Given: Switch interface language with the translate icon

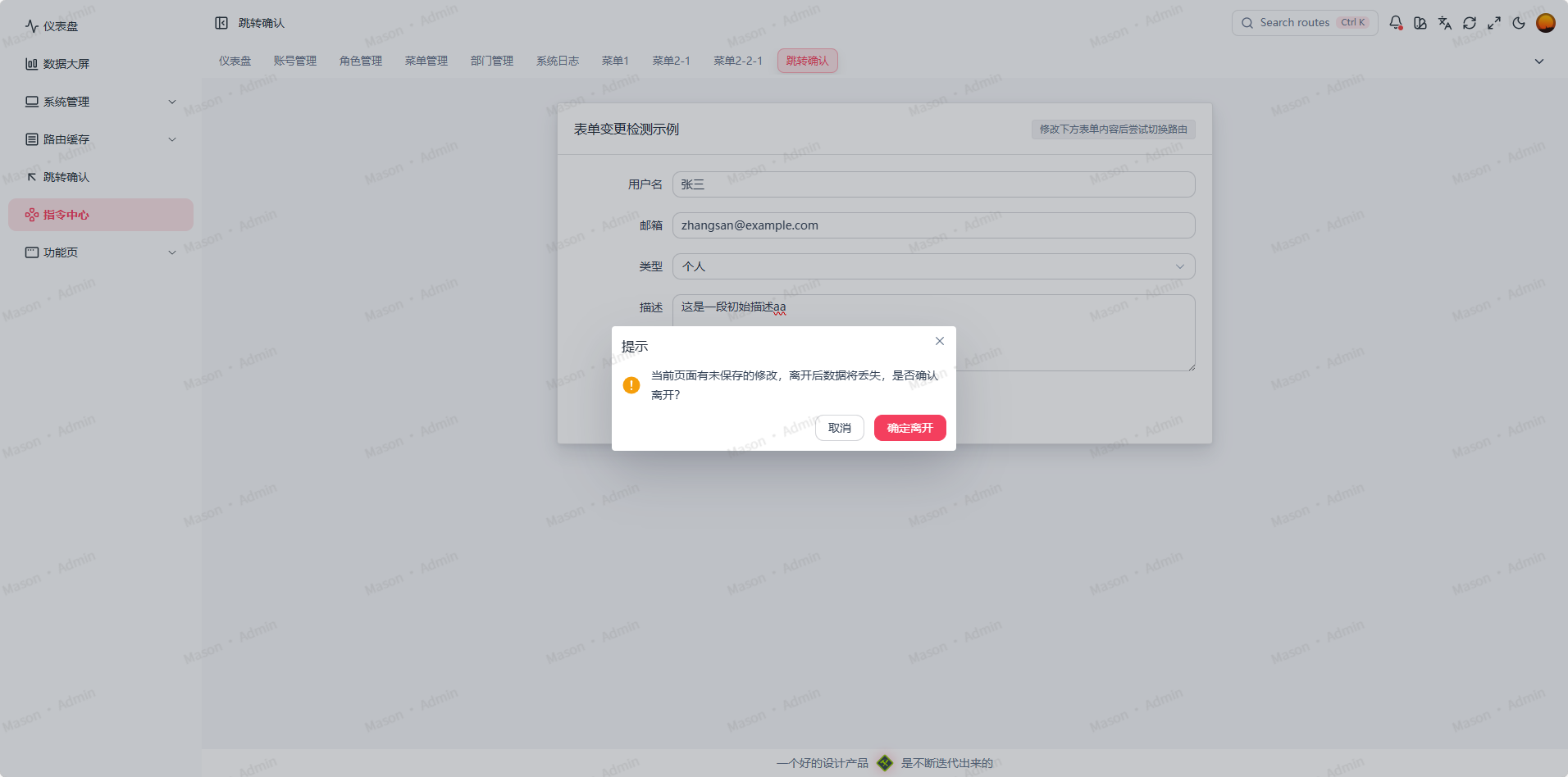Looking at the screenshot, I should click(1444, 23).
